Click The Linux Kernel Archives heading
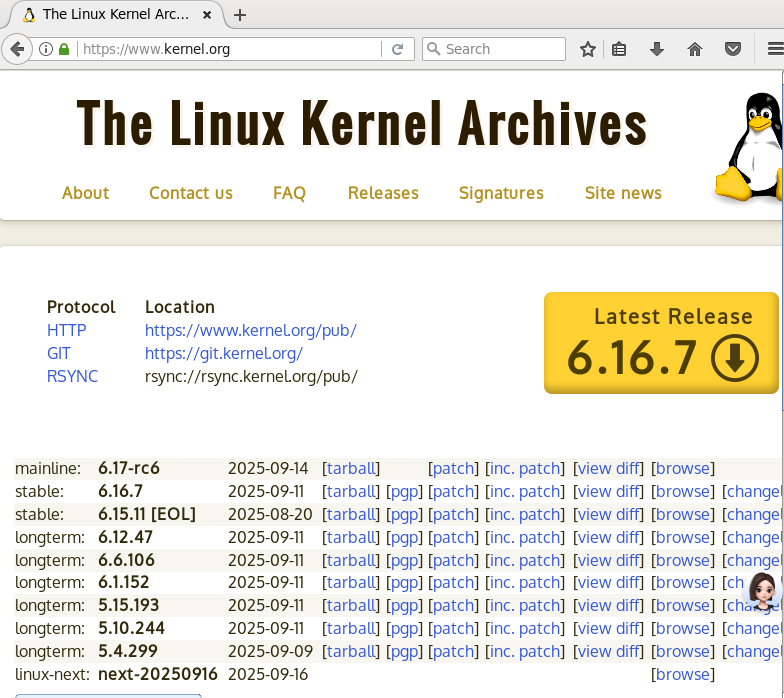 pos(362,123)
